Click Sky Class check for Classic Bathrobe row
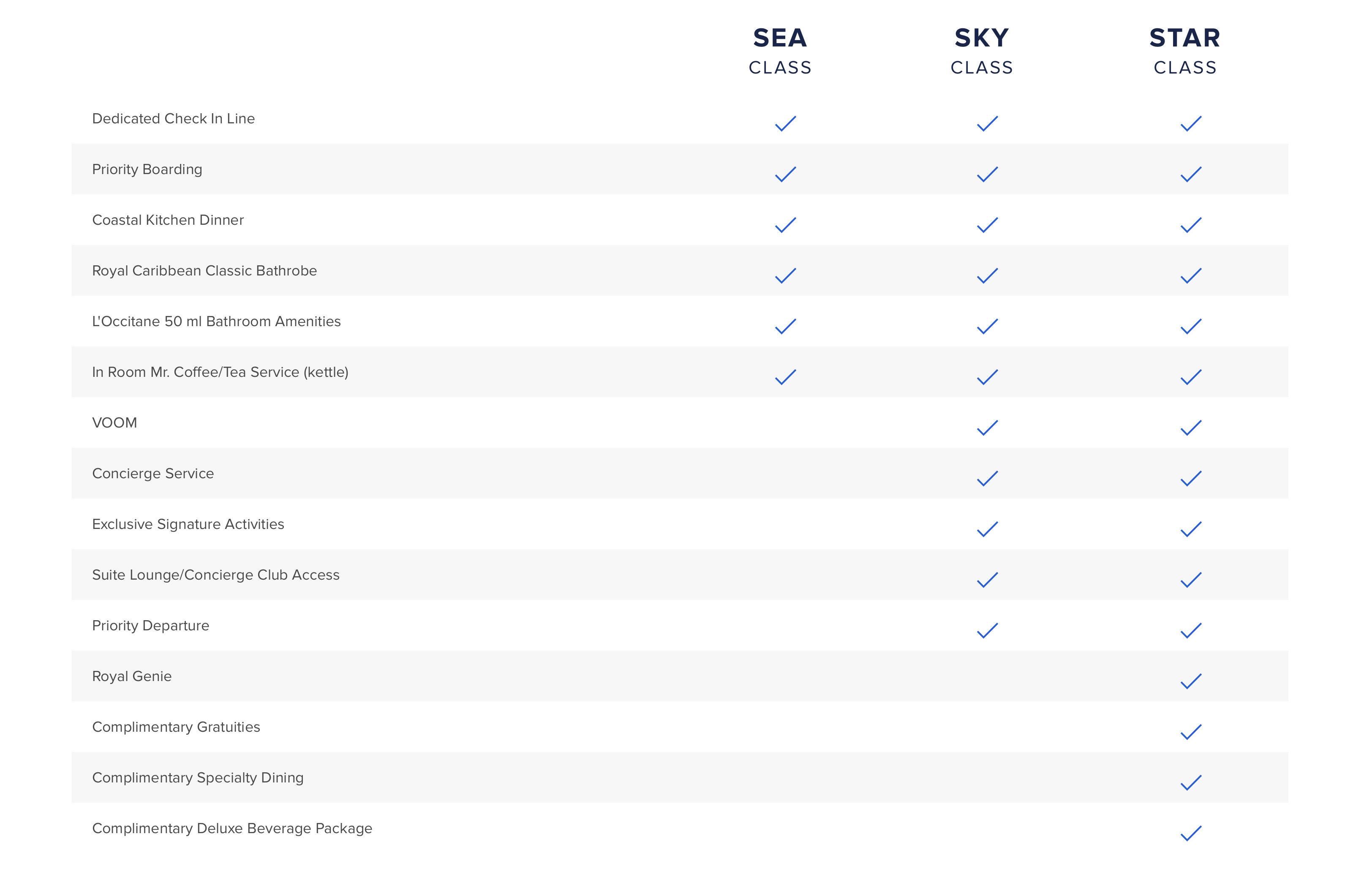Viewport: 1372px width, 872px height. click(988, 276)
